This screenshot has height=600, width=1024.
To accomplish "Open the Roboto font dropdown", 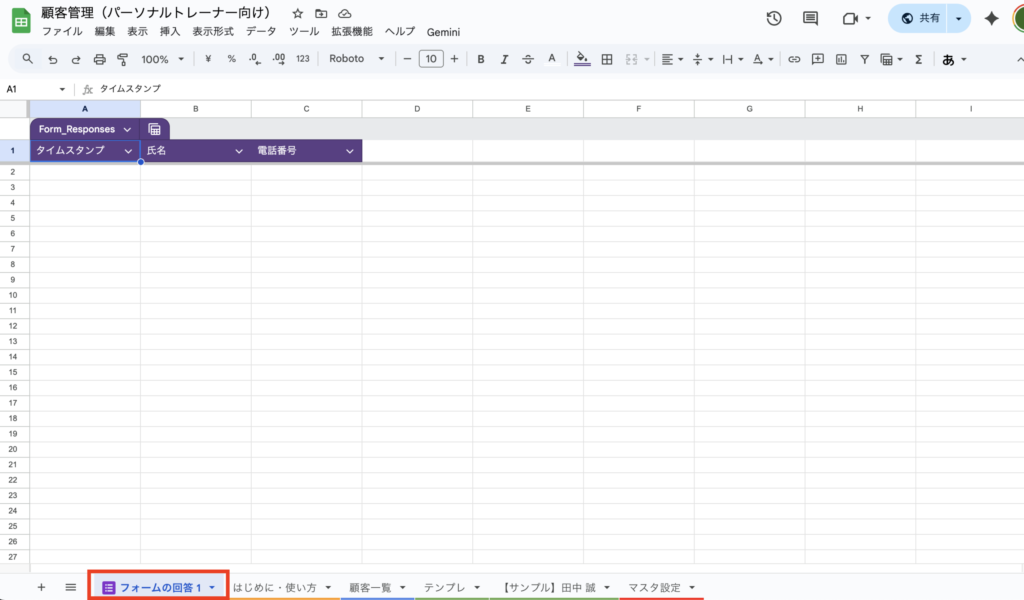I will [356, 59].
